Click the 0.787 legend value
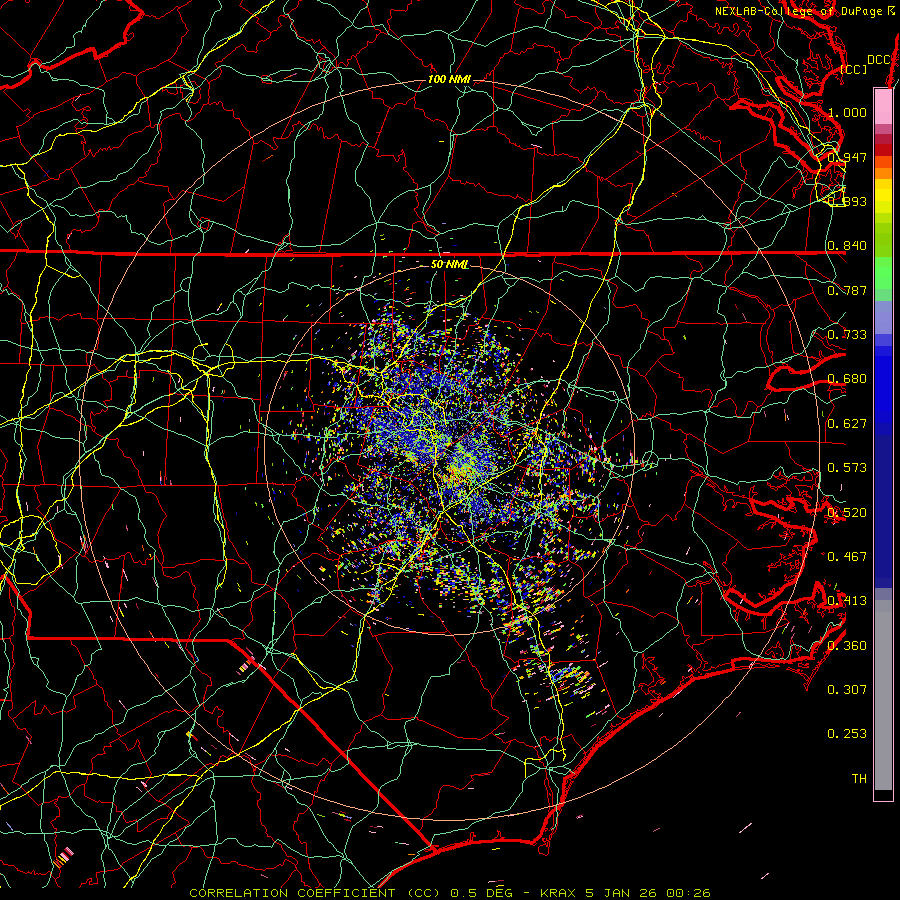Screen dimensions: 900x900 point(847,290)
